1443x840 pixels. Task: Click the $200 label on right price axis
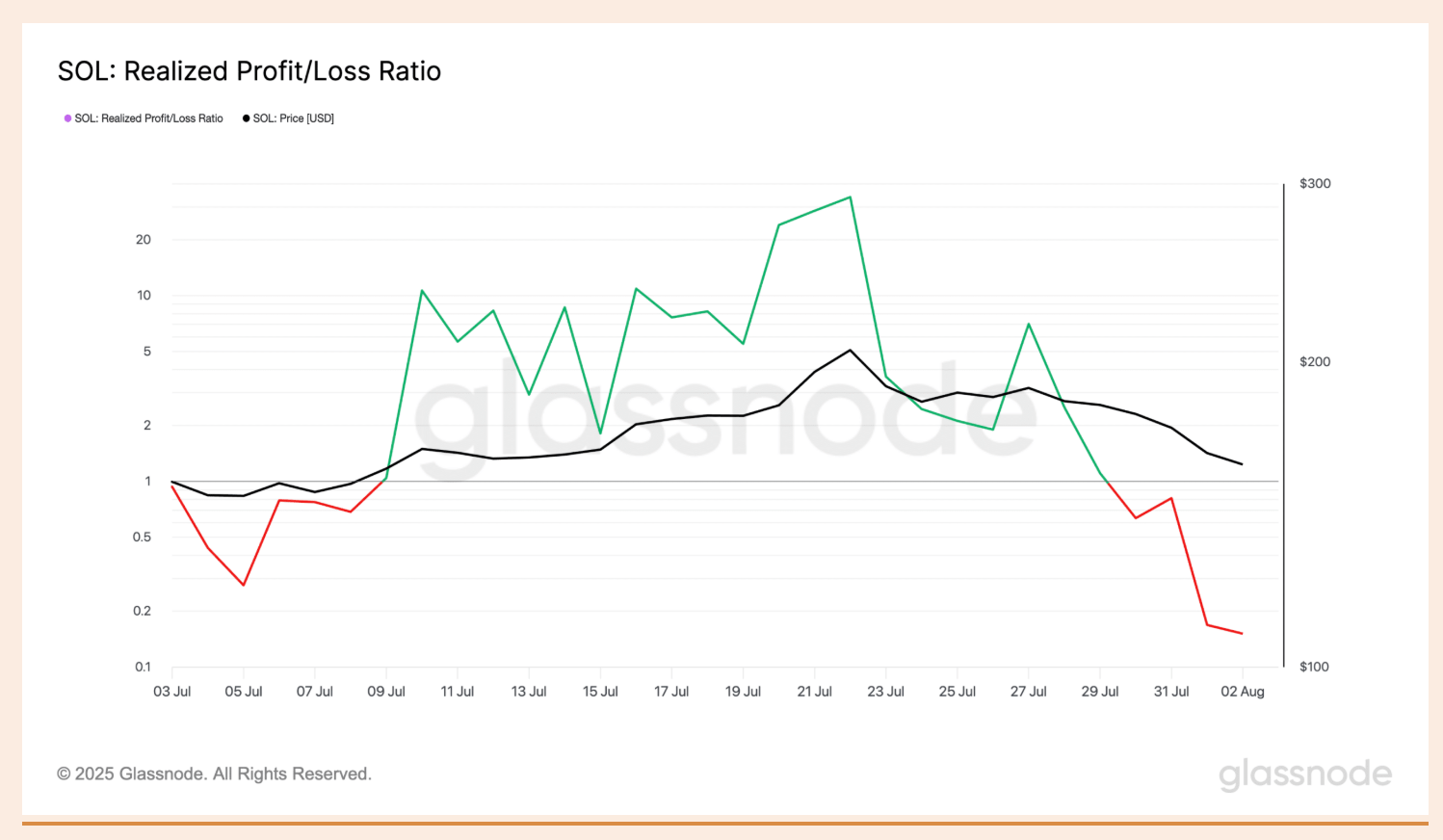pyautogui.click(x=1315, y=362)
